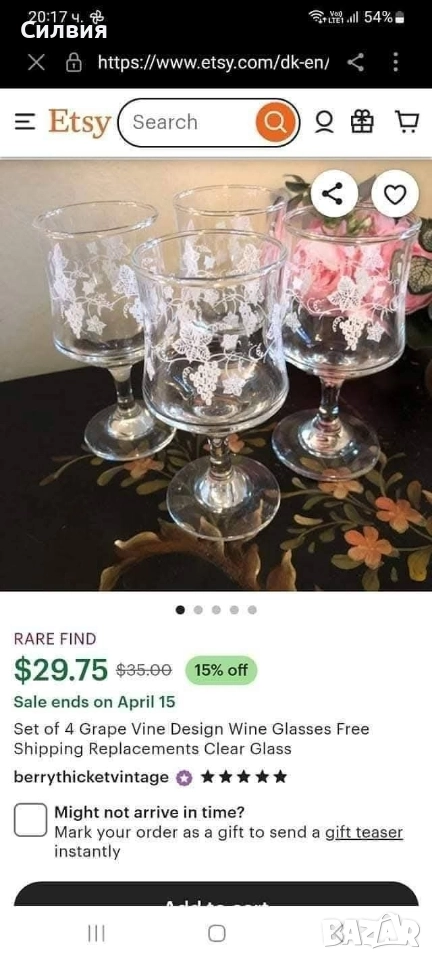Select the second image carousel dot
This screenshot has width=432, height=960.
[x=198, y=610]
